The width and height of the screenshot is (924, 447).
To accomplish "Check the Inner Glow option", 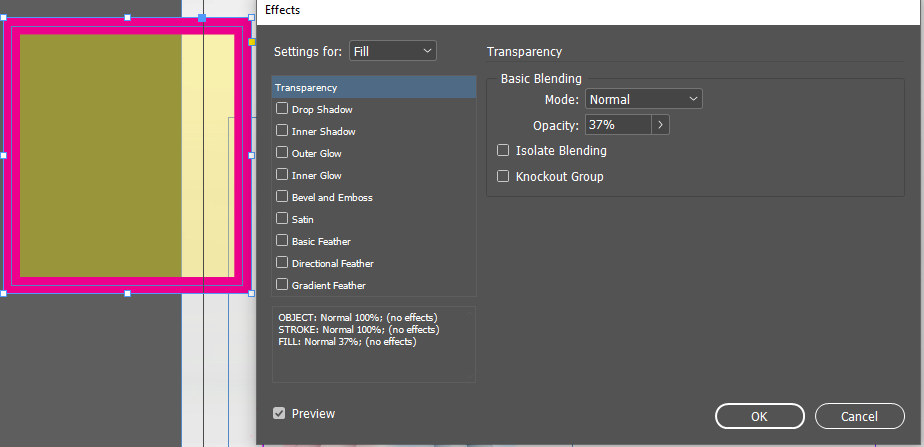I will [283, 175].
